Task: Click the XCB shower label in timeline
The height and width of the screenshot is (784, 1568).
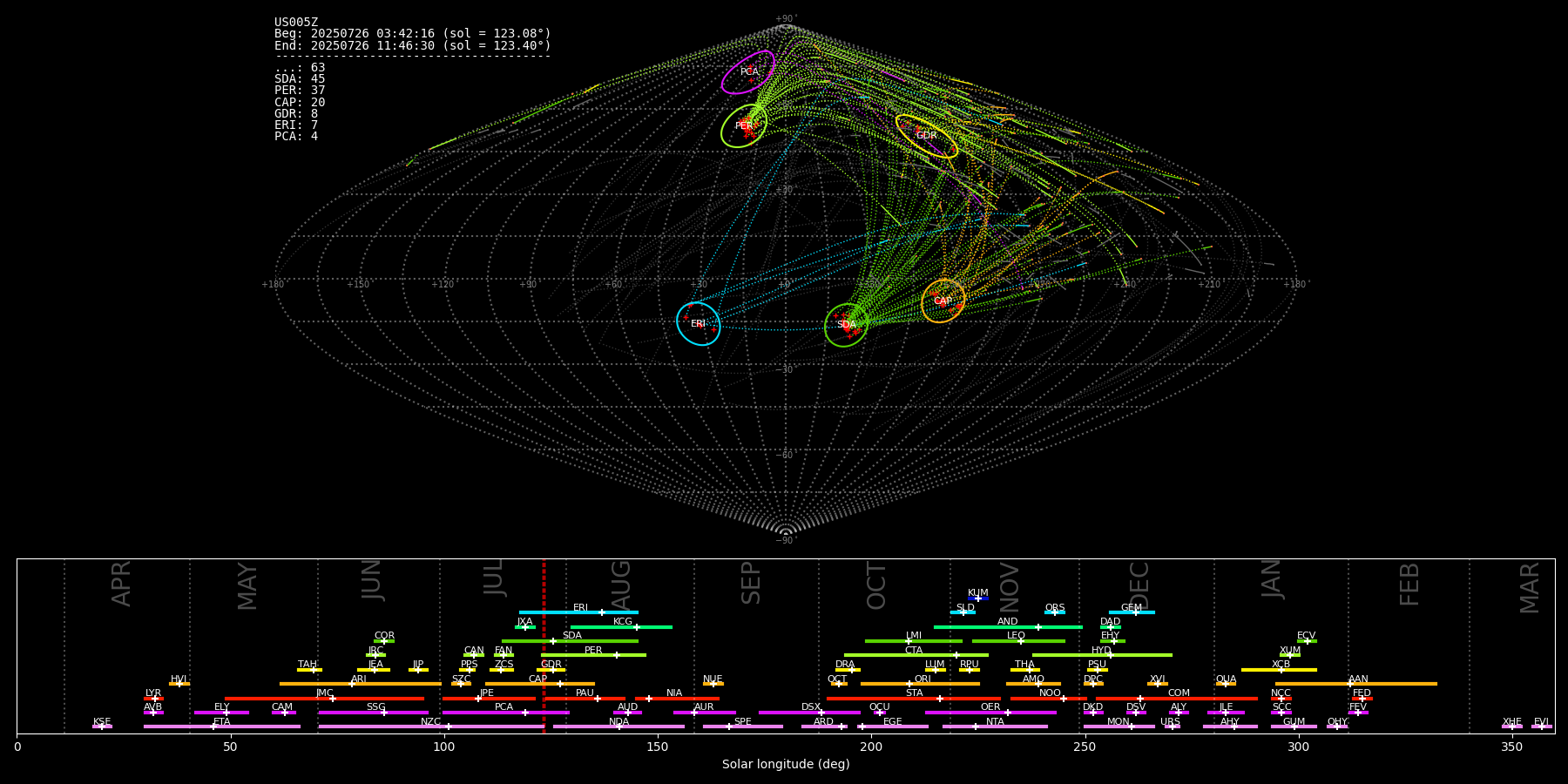Action: click(1281, 664)
